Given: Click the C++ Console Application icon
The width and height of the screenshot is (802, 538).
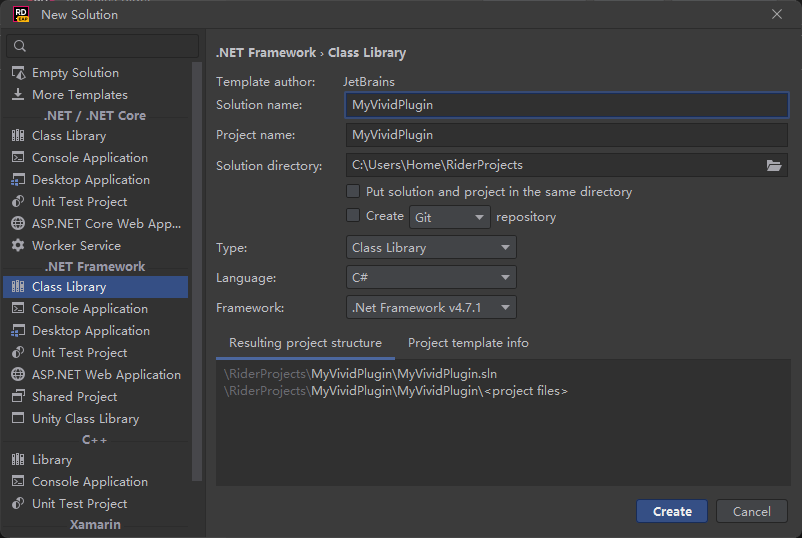Looking at the screenshot, I should [18, 481].
